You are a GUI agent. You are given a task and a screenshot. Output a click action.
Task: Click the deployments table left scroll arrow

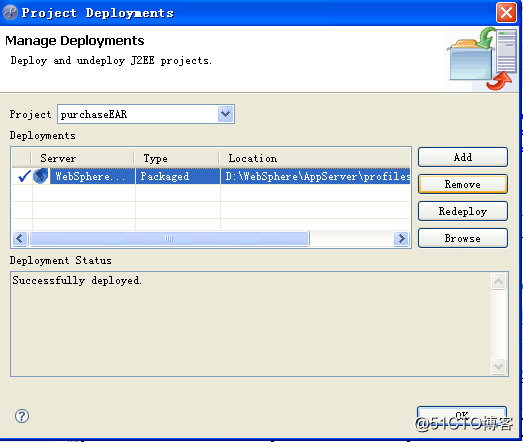20,239
